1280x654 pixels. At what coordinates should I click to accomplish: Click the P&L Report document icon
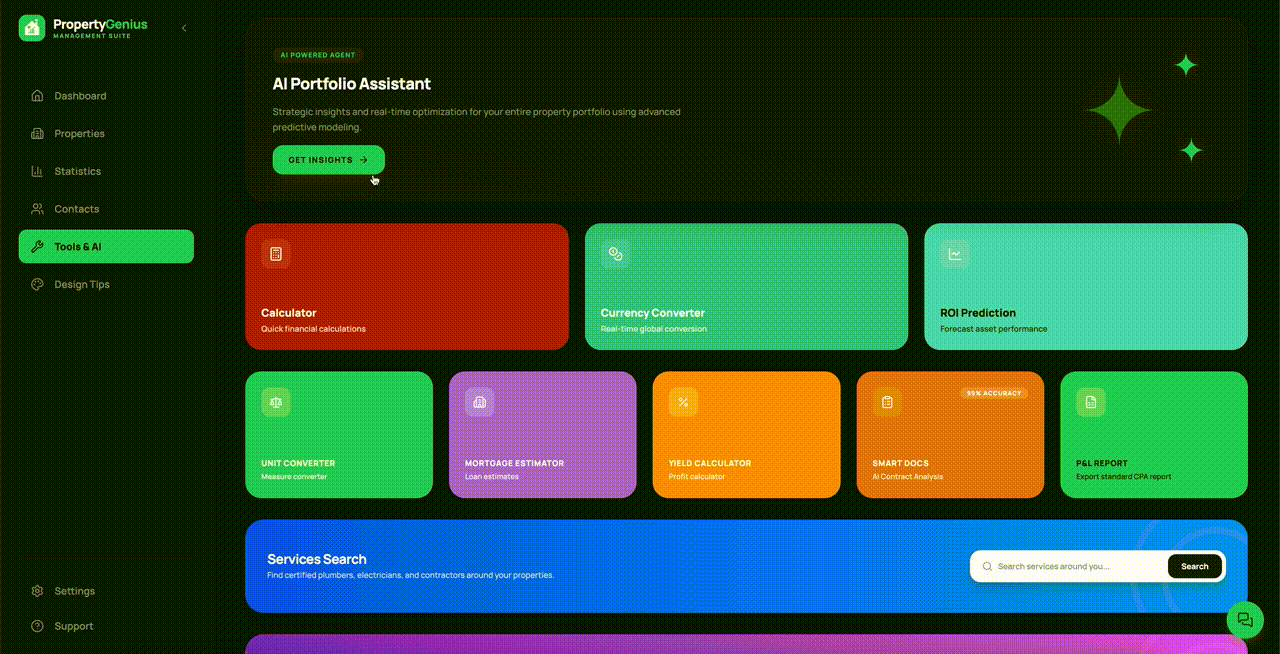pyautogui.click(x=1091, y=402)
